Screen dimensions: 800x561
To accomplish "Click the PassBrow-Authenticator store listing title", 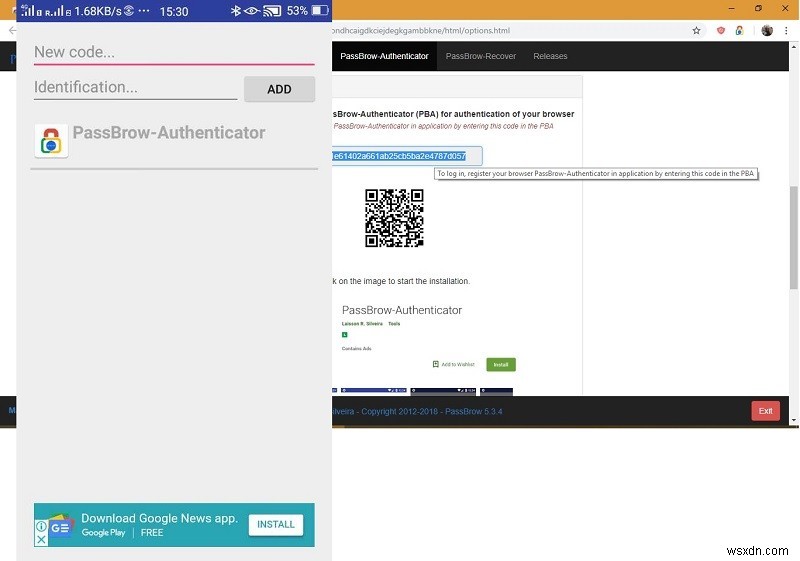I will (402, 310).
